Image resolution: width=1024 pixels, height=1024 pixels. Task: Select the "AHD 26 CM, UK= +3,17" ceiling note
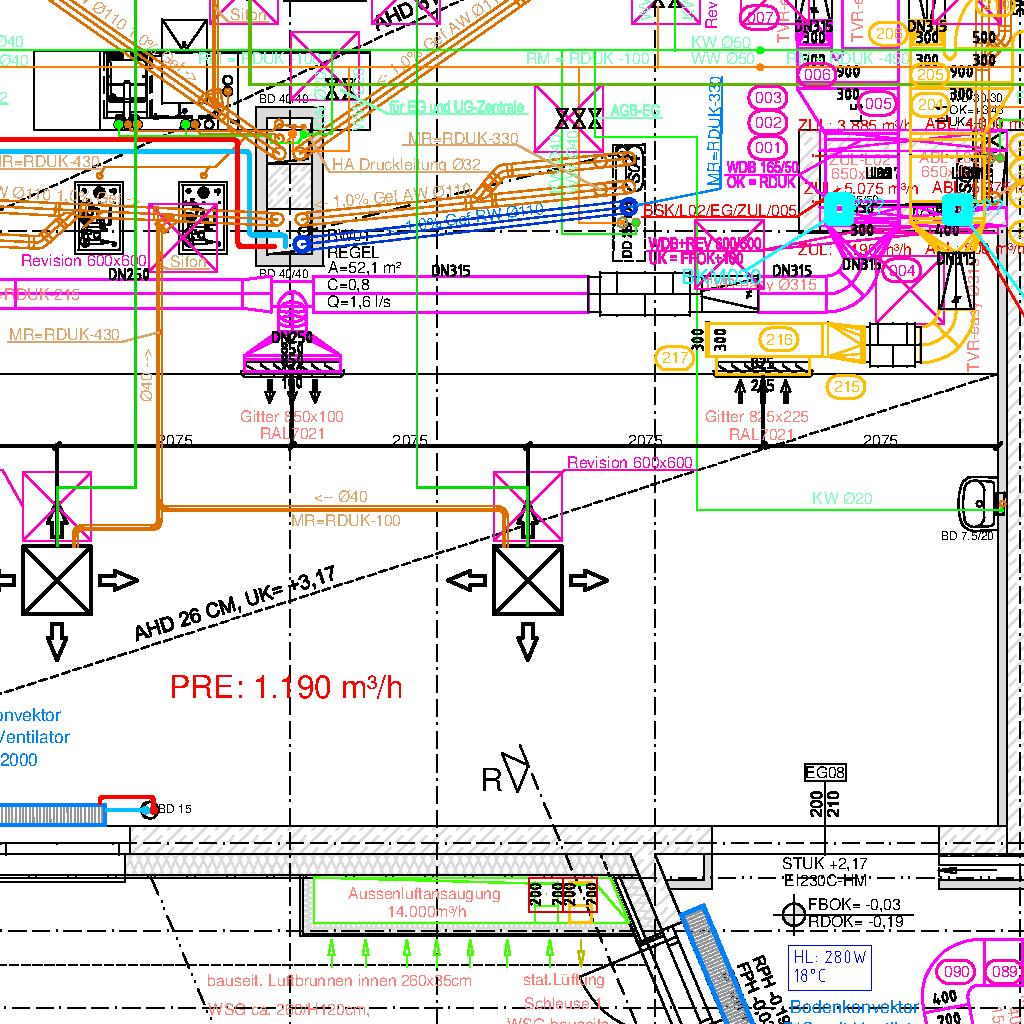coord(235,604)
